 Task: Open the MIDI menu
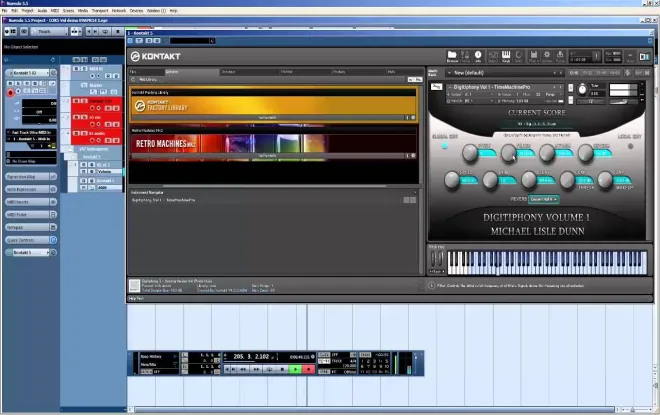[x=55, y=11]
